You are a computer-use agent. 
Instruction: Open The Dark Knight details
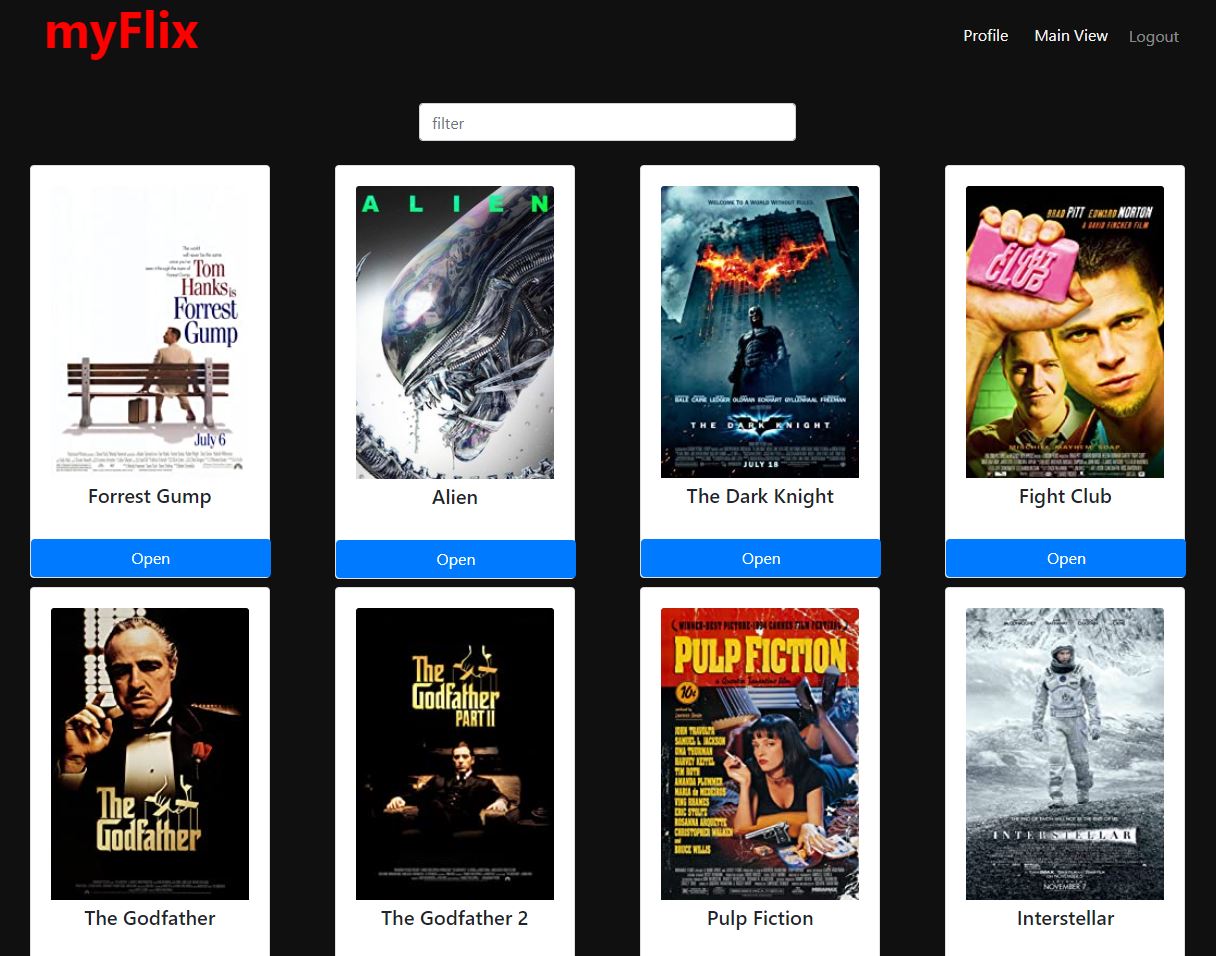(760, 559)
